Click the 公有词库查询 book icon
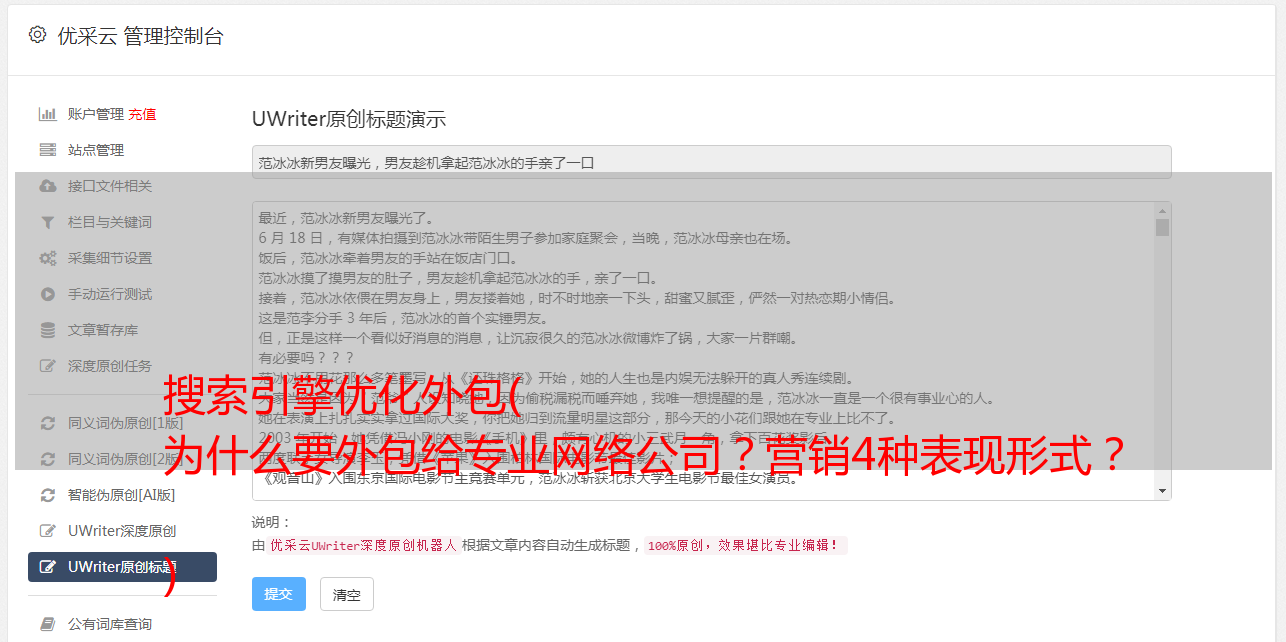 tap(47, 624)
